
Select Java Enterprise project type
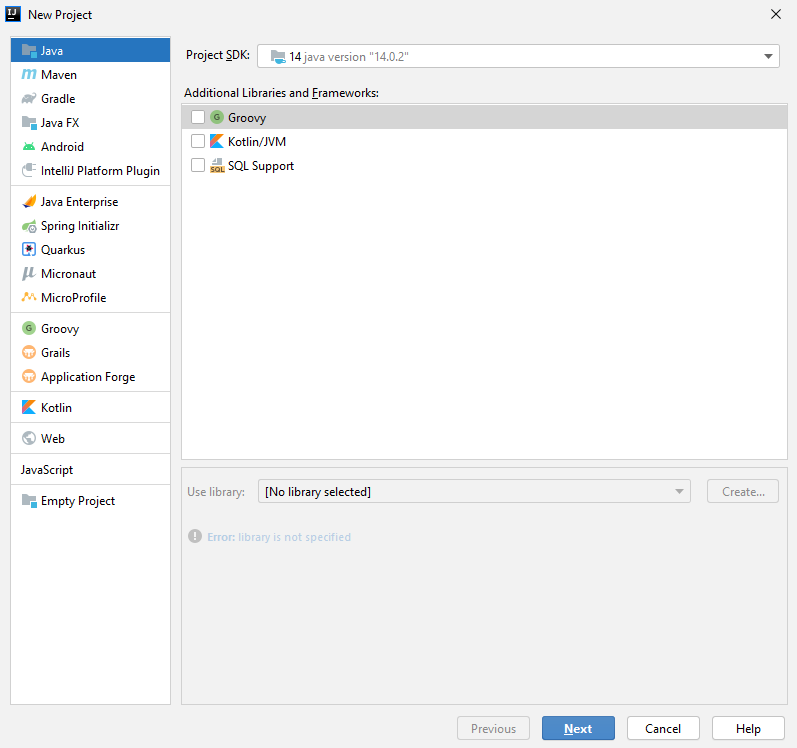pos(90,202)
